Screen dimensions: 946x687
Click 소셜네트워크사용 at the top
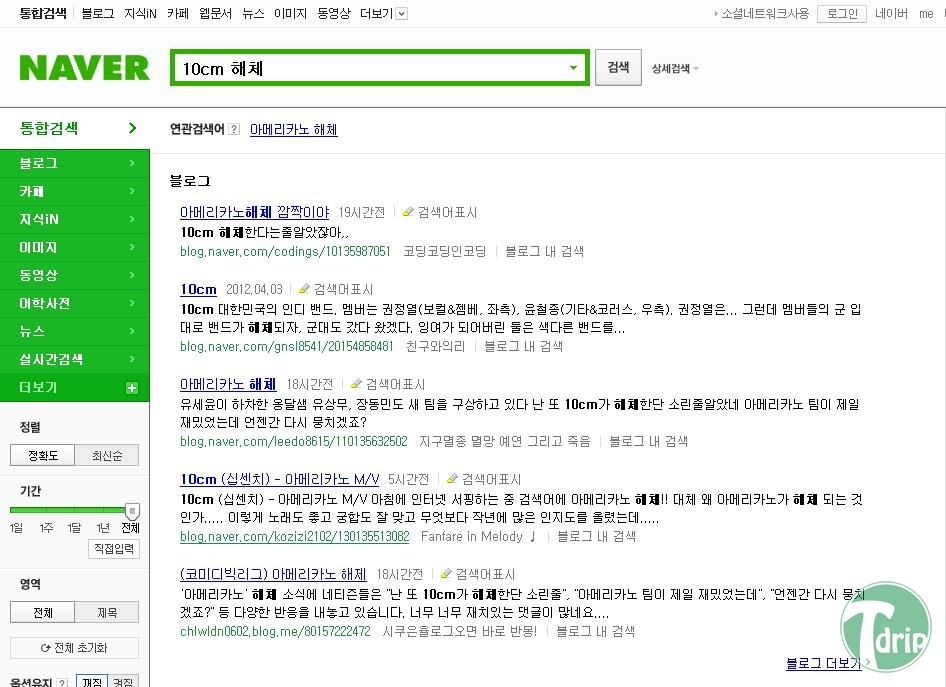765,13
